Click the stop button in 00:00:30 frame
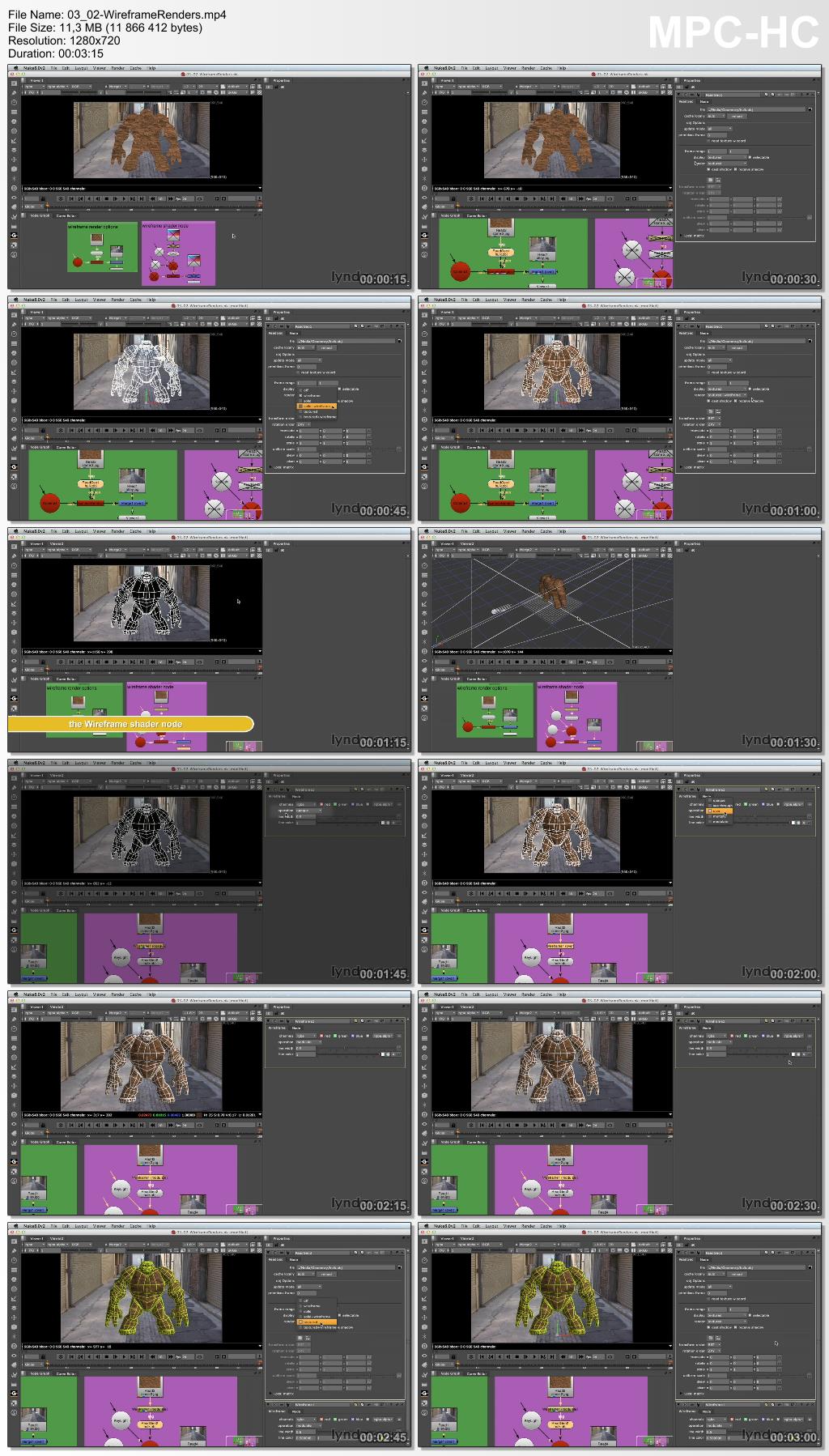The height and width of the screenshot is (1456, 829). click(517, 198)
